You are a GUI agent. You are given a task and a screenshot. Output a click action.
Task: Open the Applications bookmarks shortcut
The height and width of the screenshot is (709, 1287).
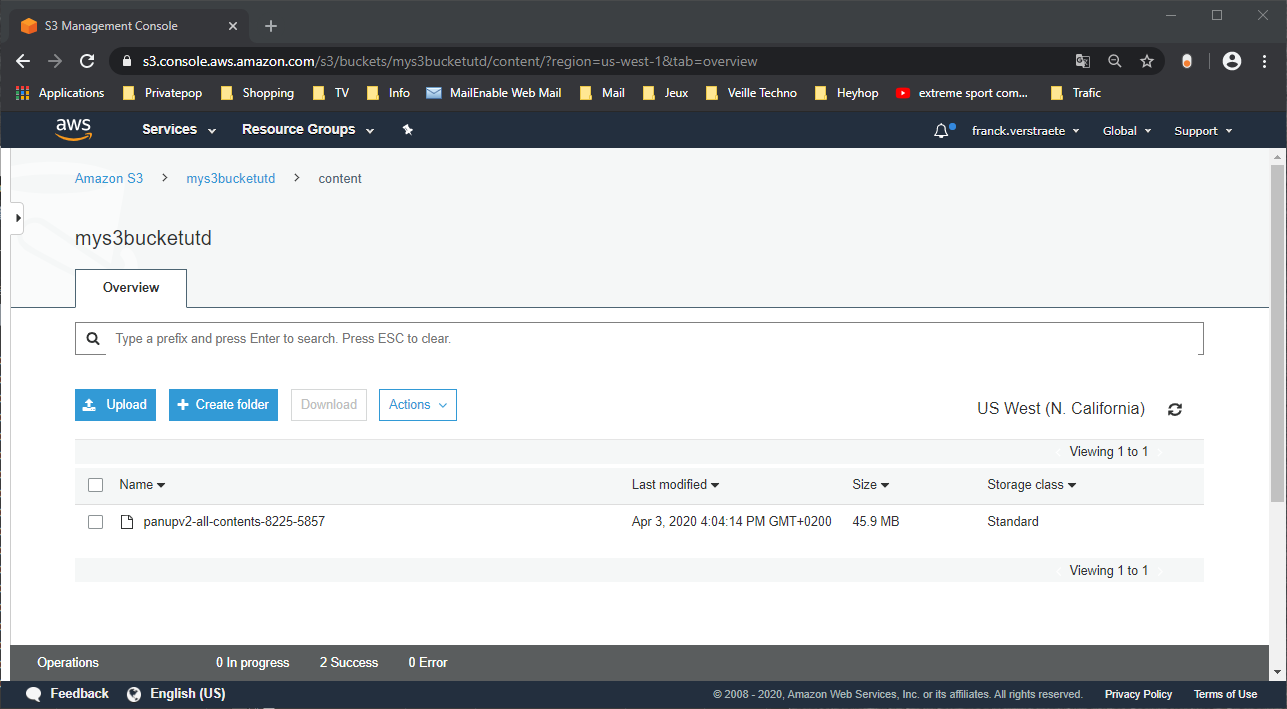60,93
